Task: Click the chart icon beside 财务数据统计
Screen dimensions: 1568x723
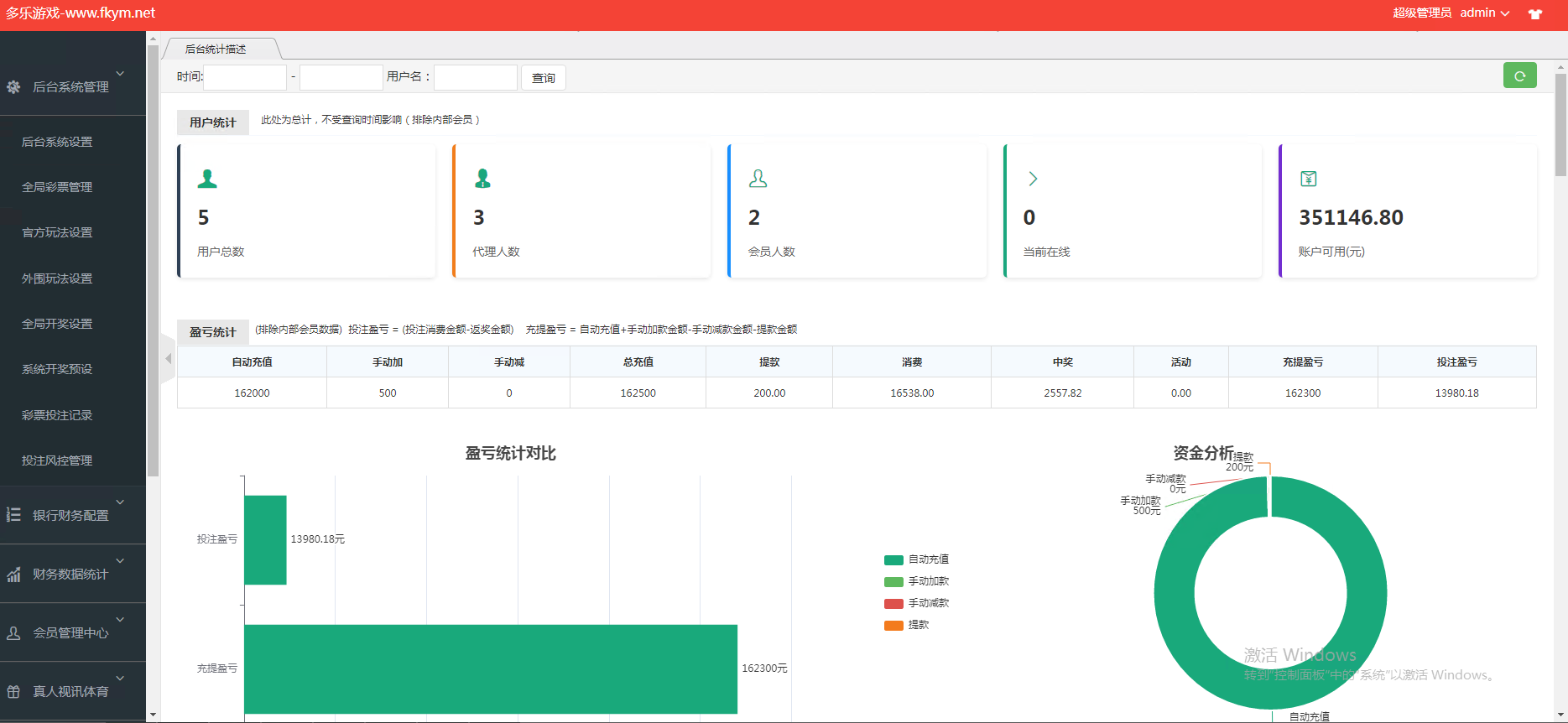Action: [13, 575]
